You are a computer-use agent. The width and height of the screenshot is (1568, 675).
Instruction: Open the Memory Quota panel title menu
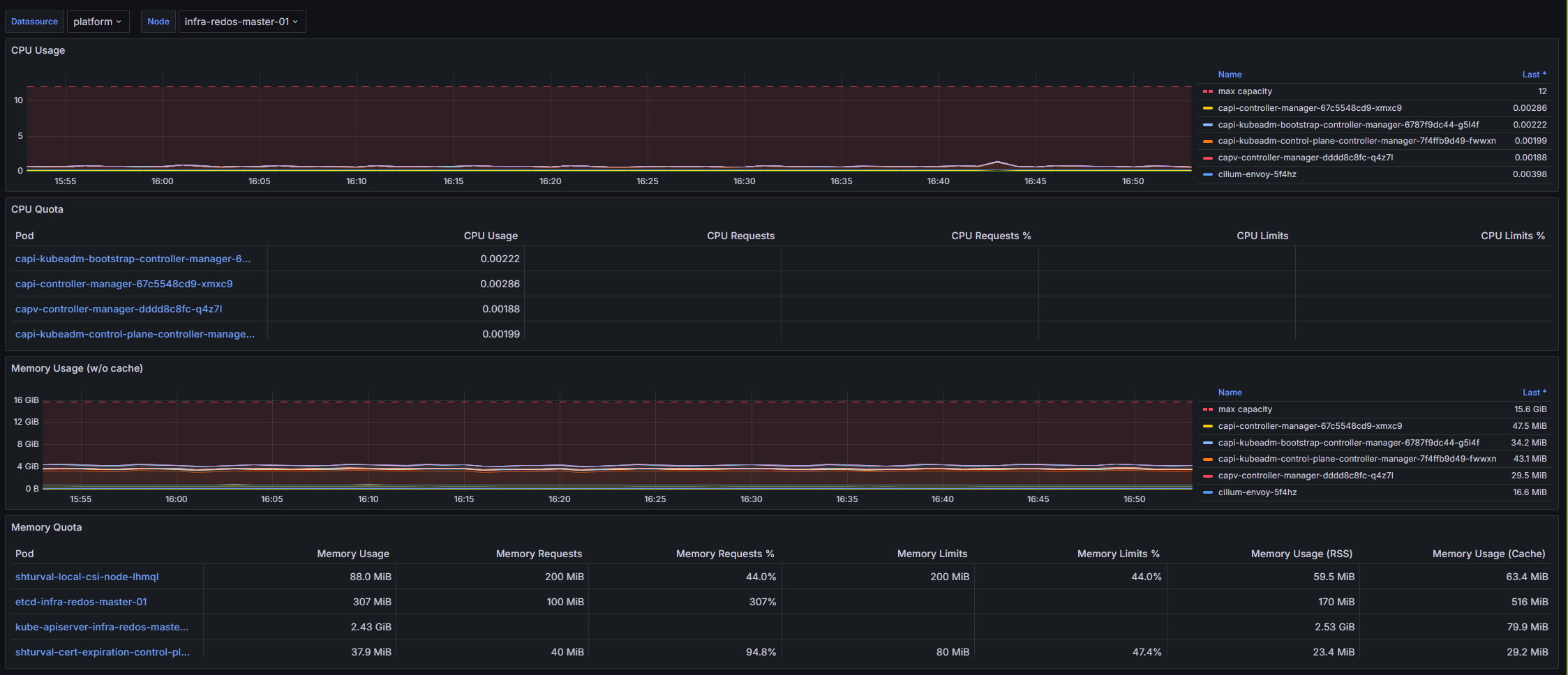pos(47,527)
